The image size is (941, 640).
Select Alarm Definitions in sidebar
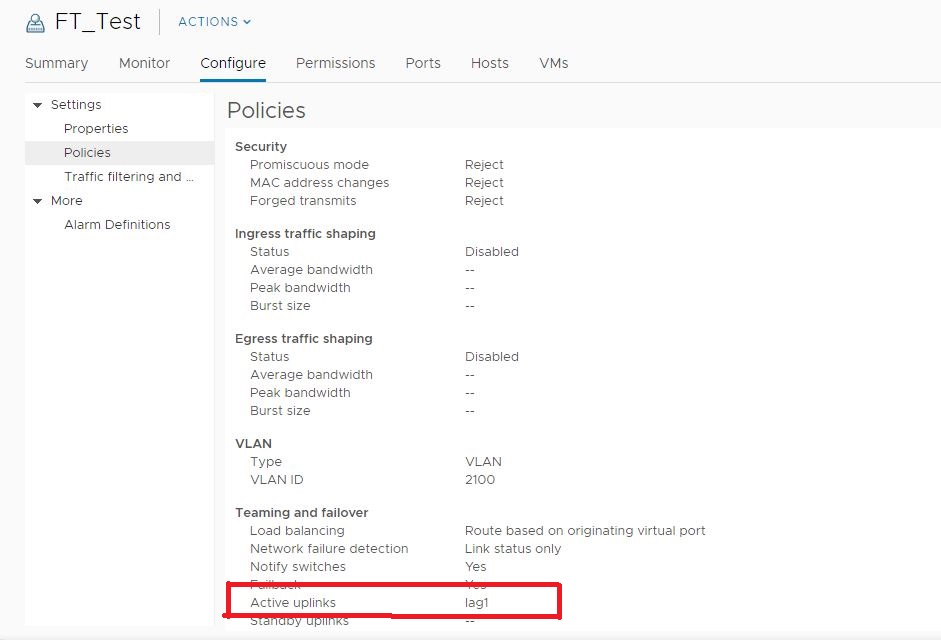[x=117, y=224]
